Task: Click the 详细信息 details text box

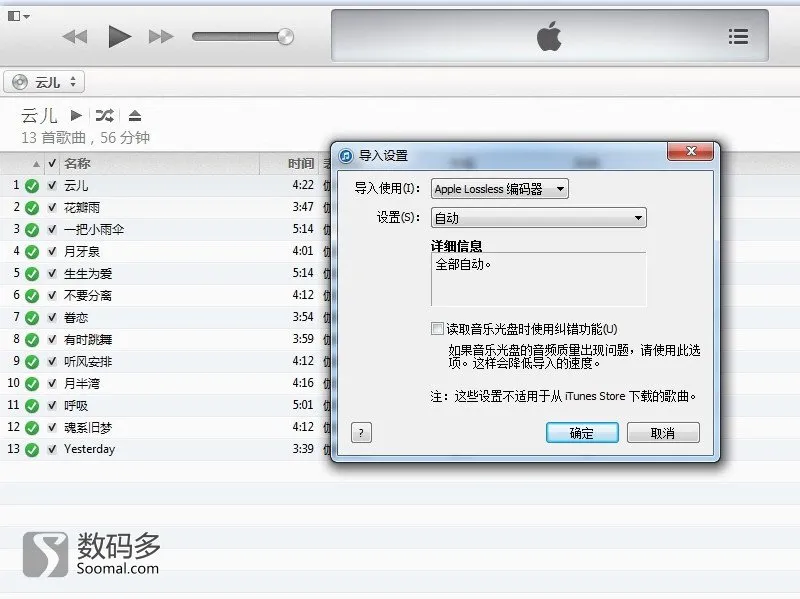Action: [539, 279]
